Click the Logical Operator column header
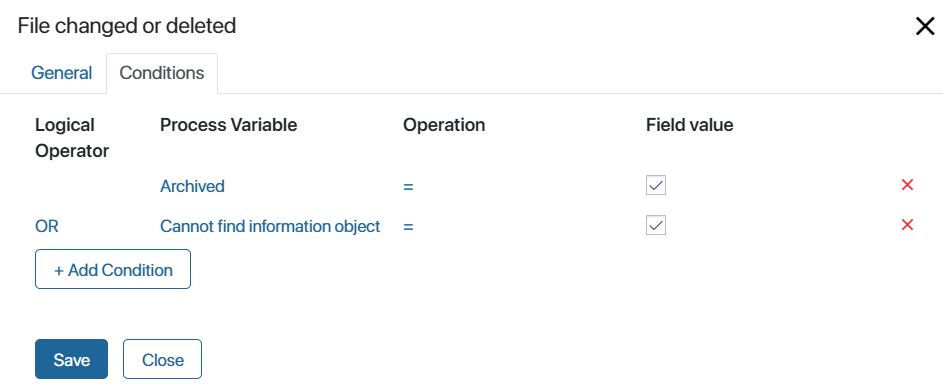The image size is (943, 384). (x=72, y=138)
